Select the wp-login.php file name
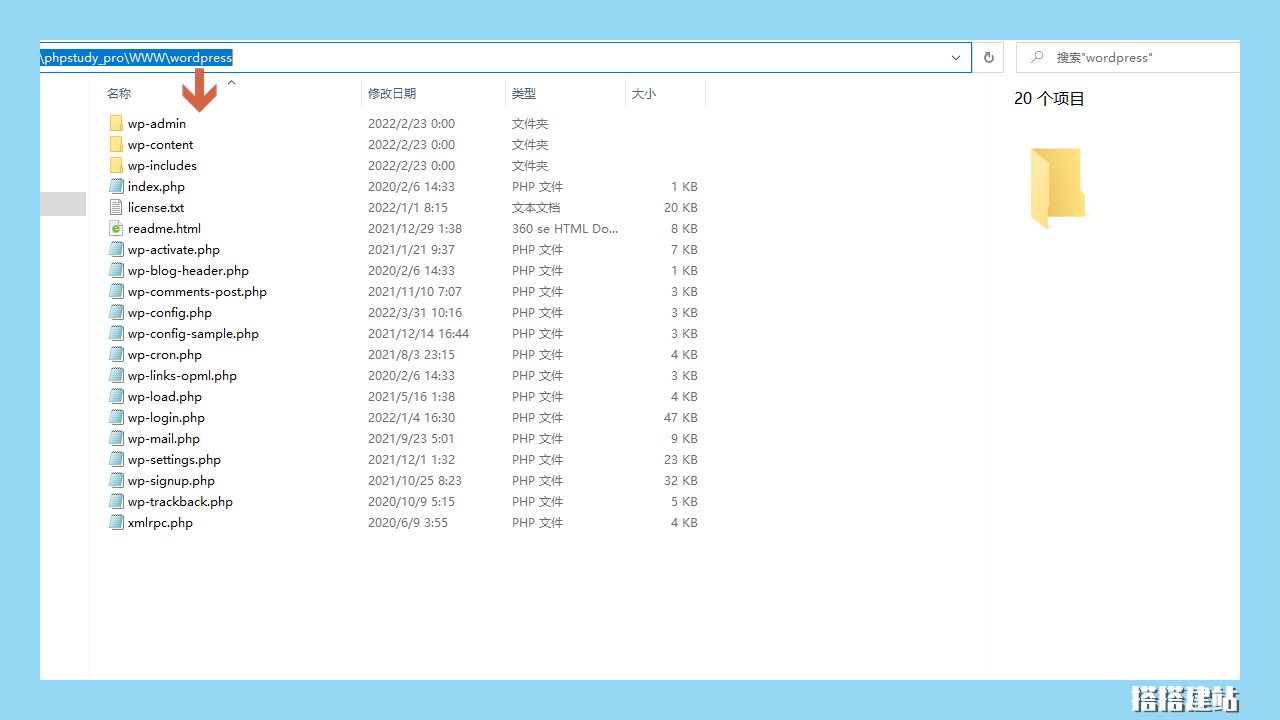 [x=166, y=418]
